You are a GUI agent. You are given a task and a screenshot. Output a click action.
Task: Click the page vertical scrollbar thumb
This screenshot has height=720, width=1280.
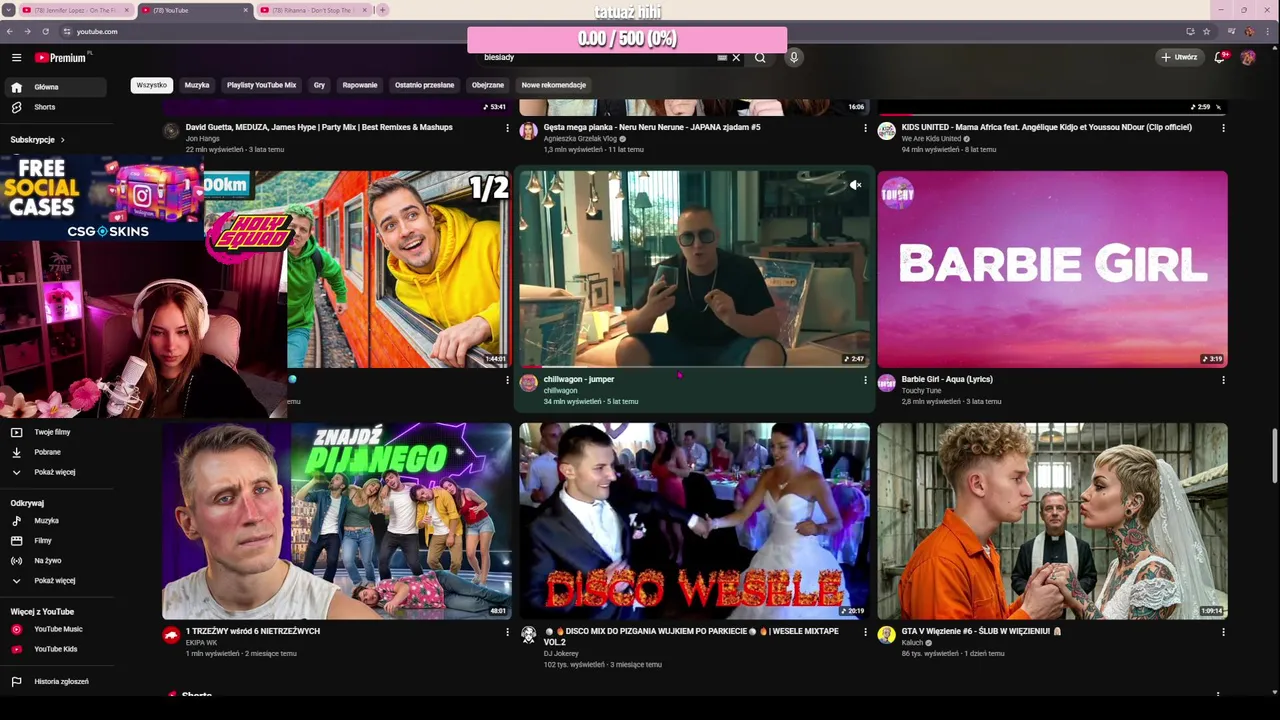[x=1274, y=456]
